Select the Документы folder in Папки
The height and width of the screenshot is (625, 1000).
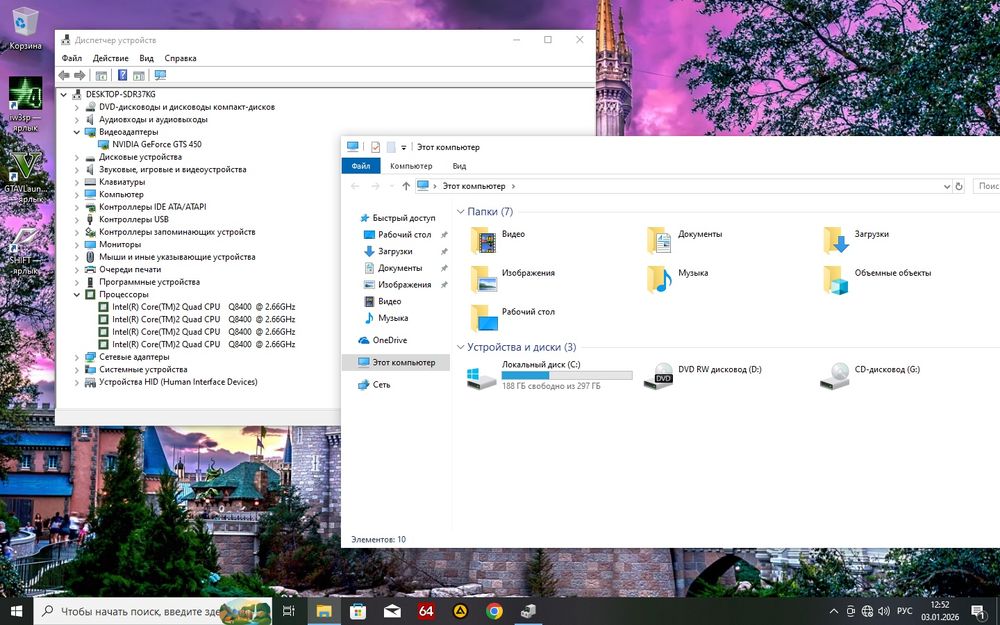tap(686, 240)
